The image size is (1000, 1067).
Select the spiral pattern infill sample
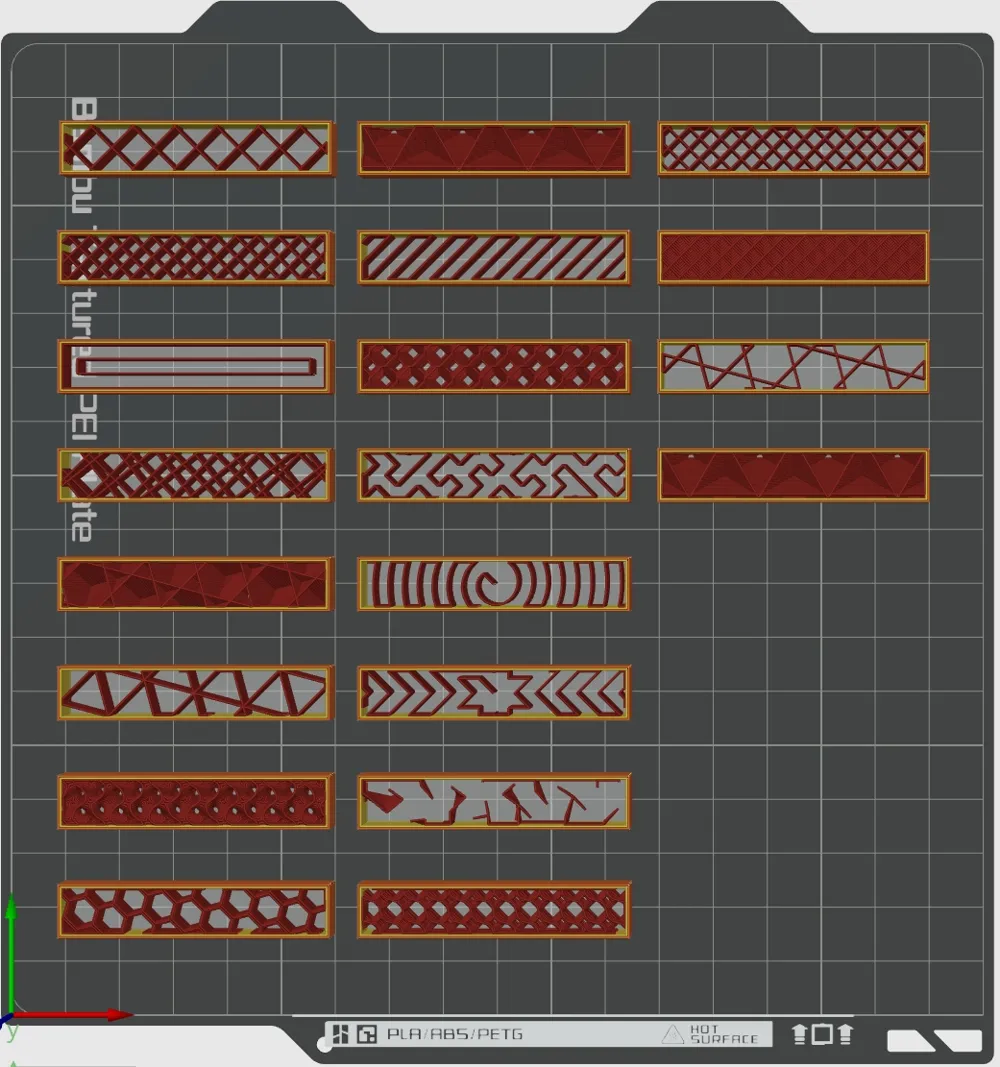tap(494, 584)
